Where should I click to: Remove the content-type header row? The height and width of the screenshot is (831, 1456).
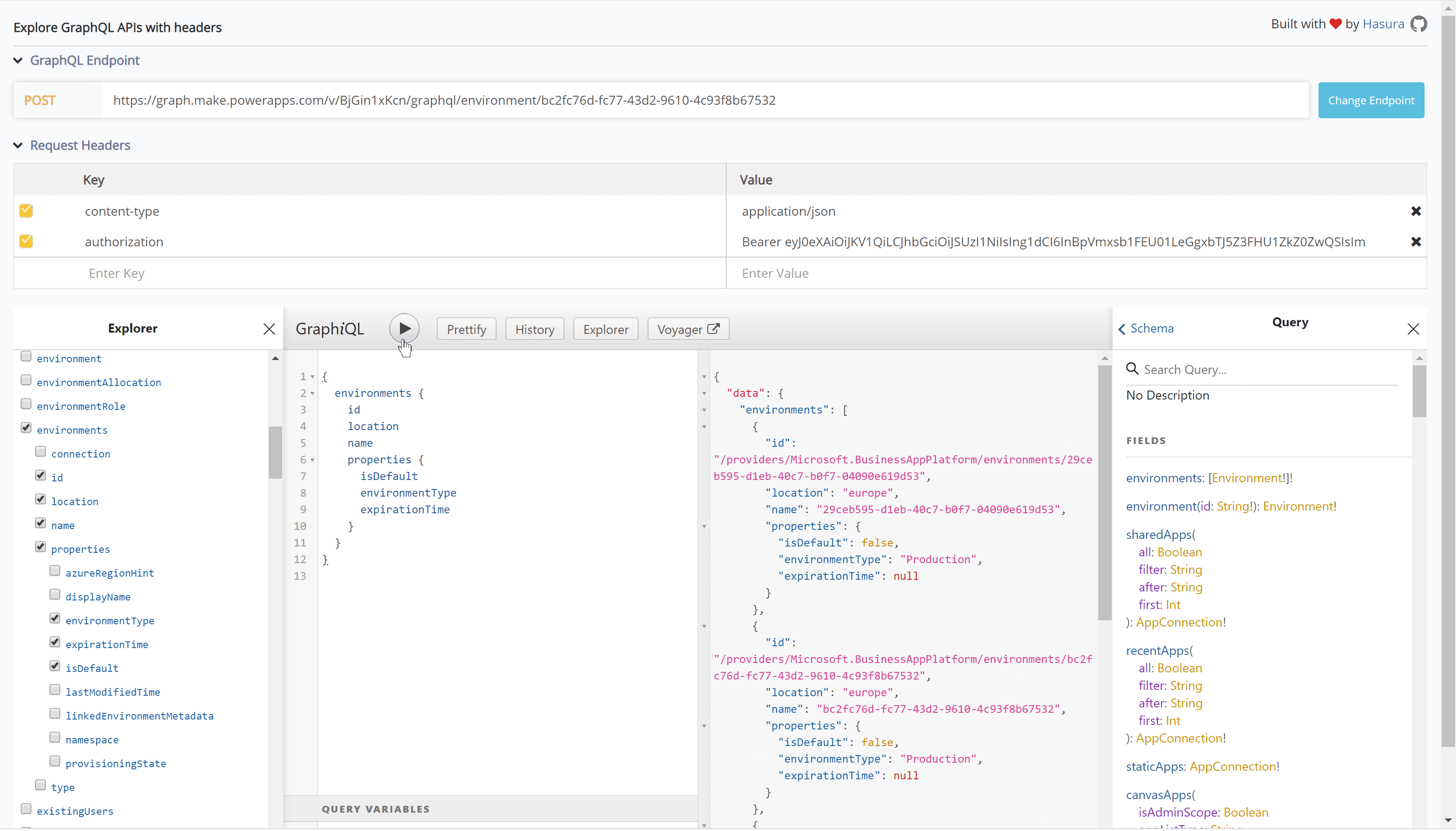tap(1416, 211)
